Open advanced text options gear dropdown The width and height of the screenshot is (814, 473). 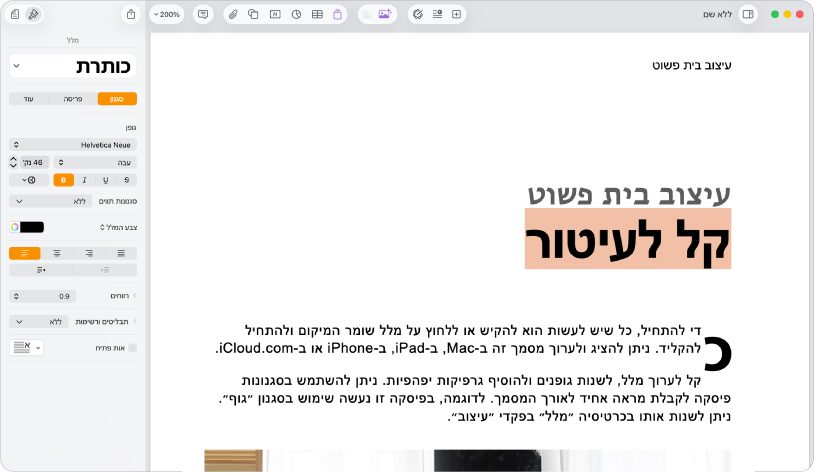[29, 180]
